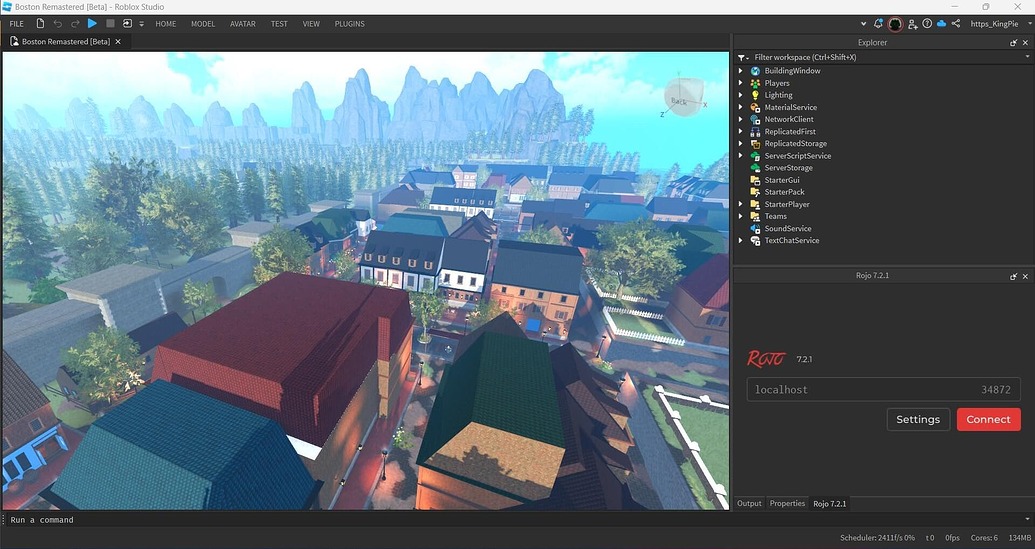Expand the Lighting tree node
This screenshot has width=1035, height=549.
click(741, 95)
